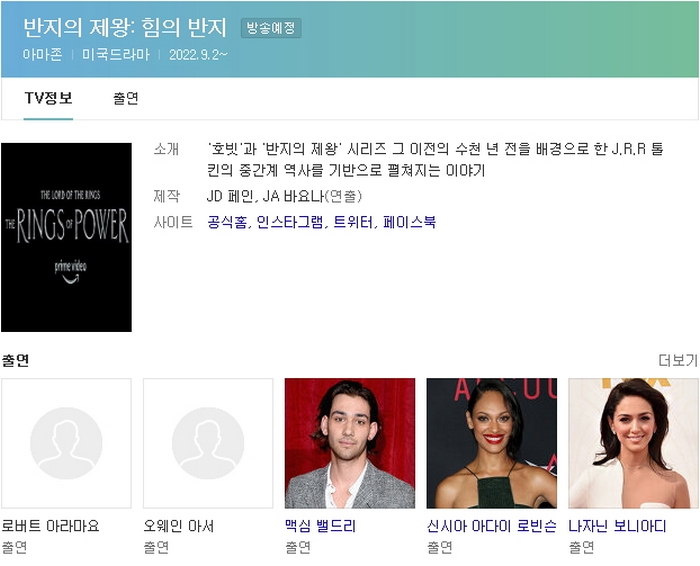Select 오웨인 아서 placeholder avatar

coord(208,443)
